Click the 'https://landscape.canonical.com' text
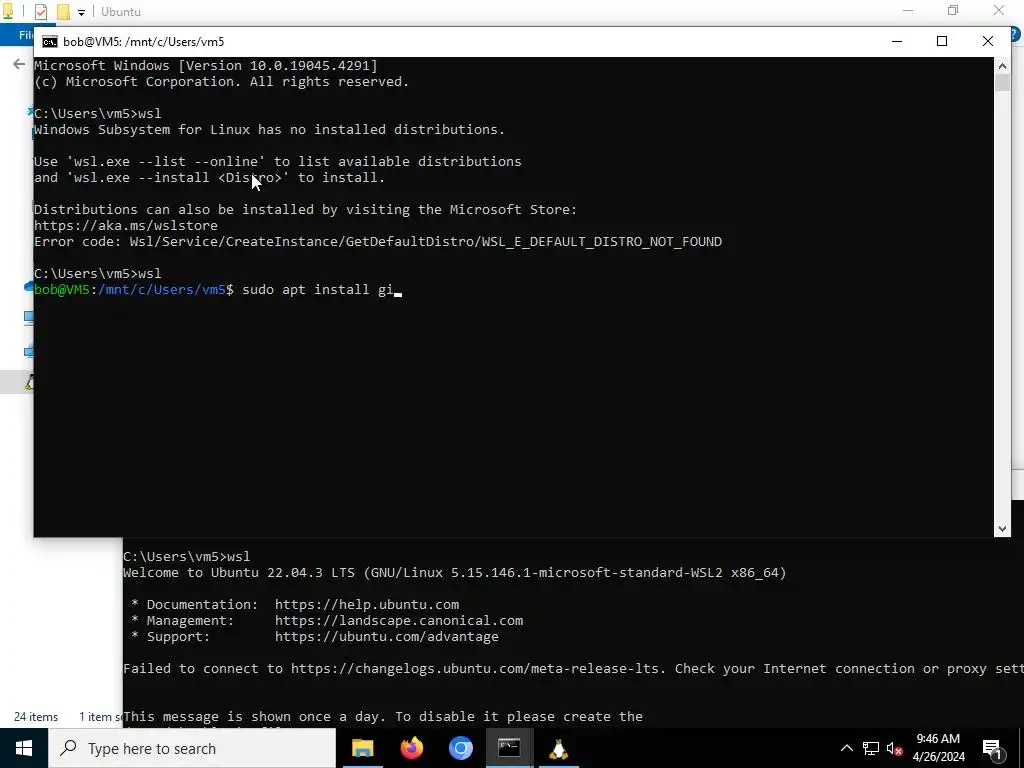Image resolution: width=1024 pixels, height=768 pixels. click(399, 621)
